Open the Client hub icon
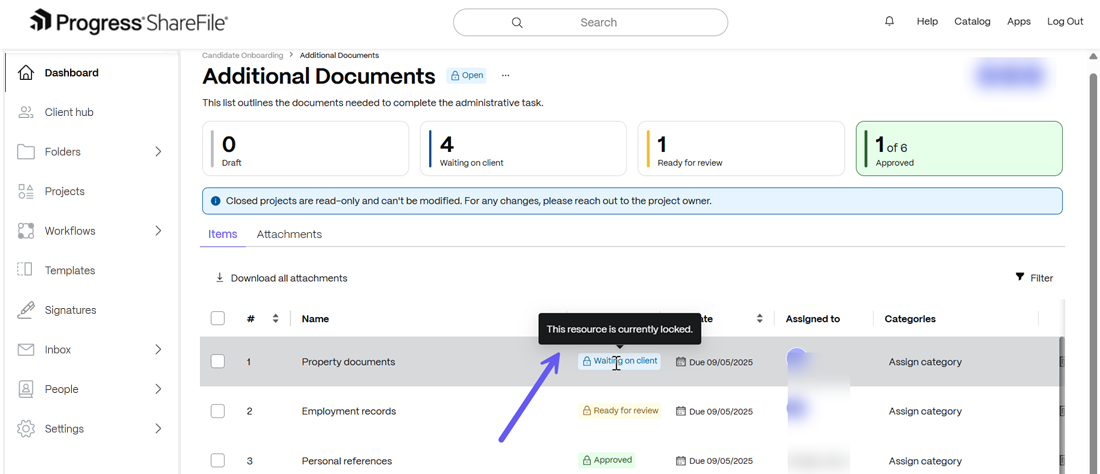Viewport: 1100px width, 474px height. coord(26,112)
